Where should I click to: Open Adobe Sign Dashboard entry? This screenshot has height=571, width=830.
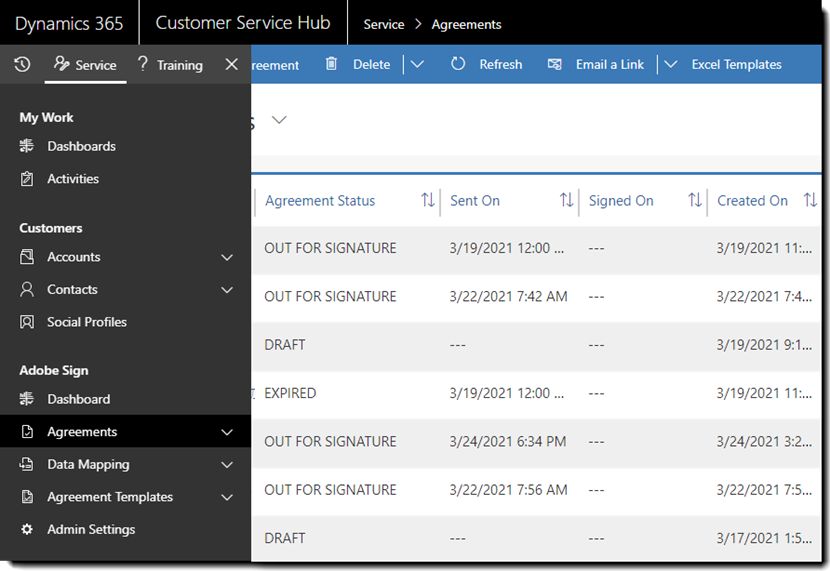pyautogui.click(x=125, y=399)
